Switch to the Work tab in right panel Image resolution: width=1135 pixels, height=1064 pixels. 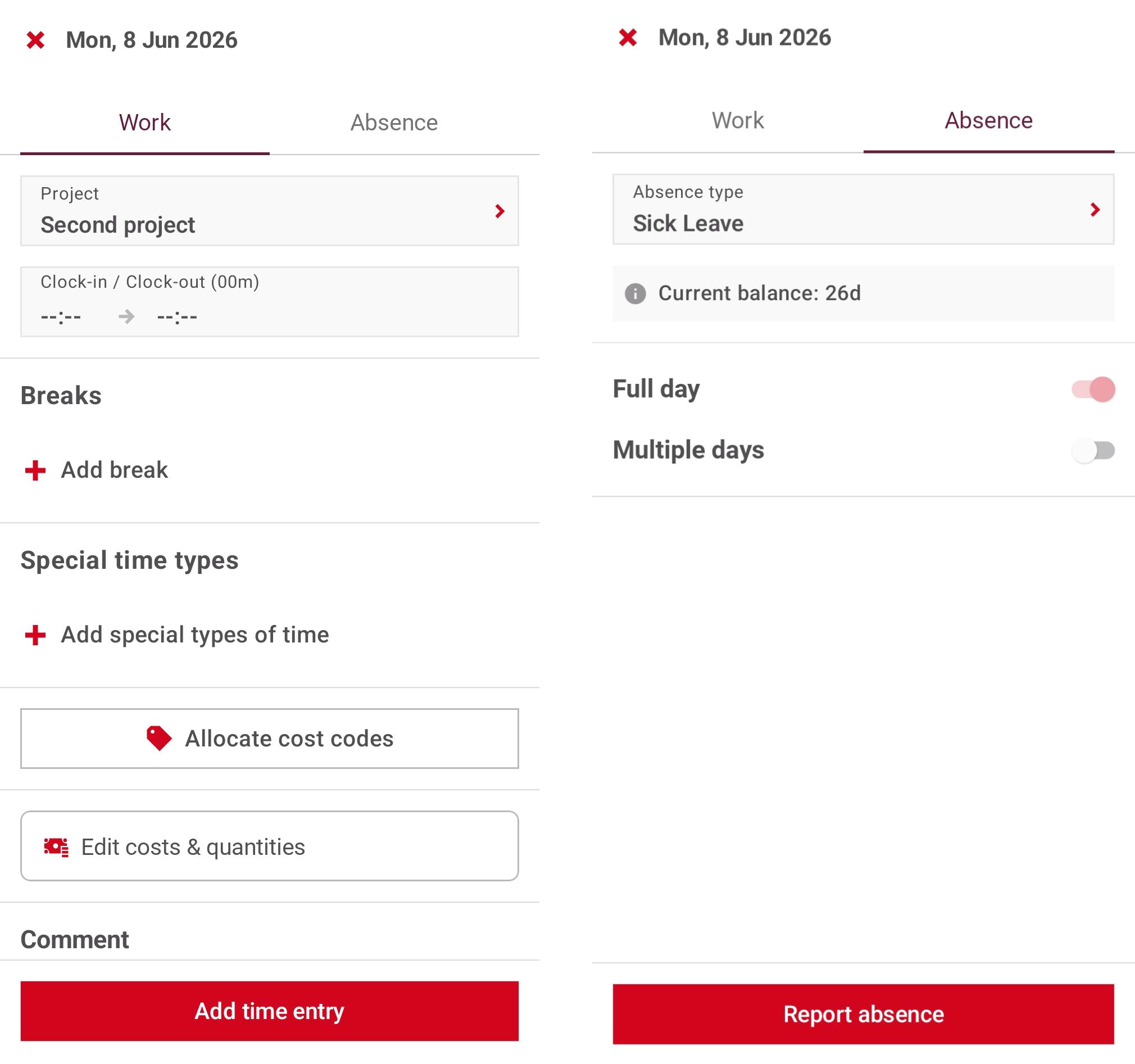point(738,120)
